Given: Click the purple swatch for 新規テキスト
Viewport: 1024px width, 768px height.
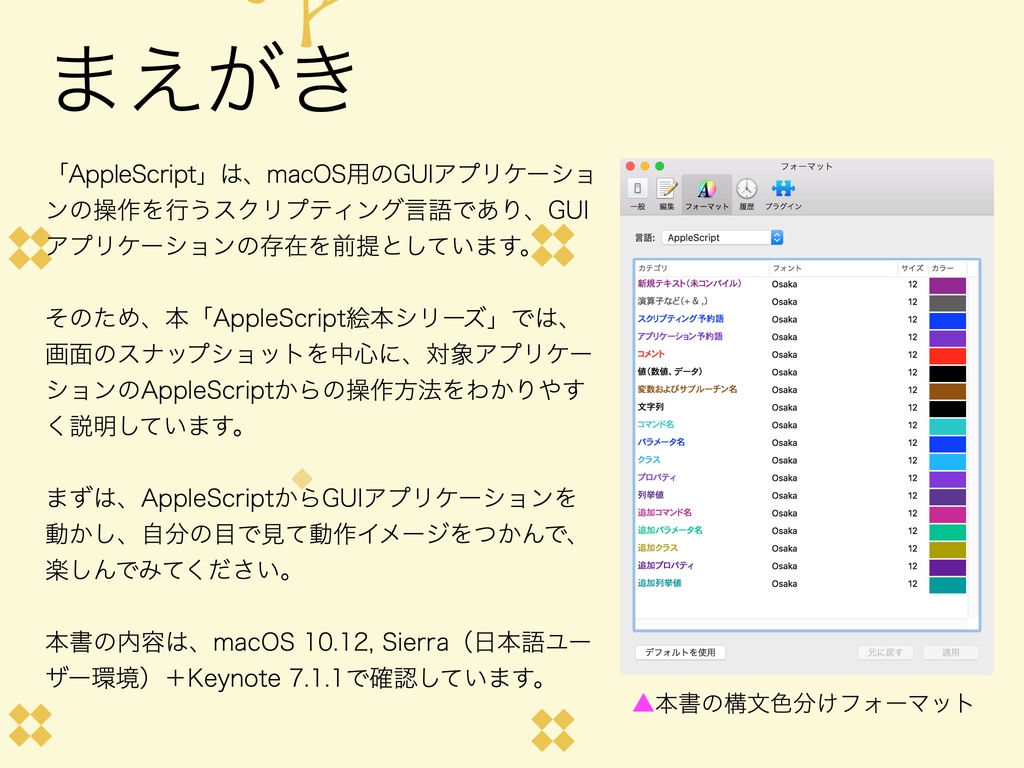Looking at the screenshot, I should click(x=947, y=285).
